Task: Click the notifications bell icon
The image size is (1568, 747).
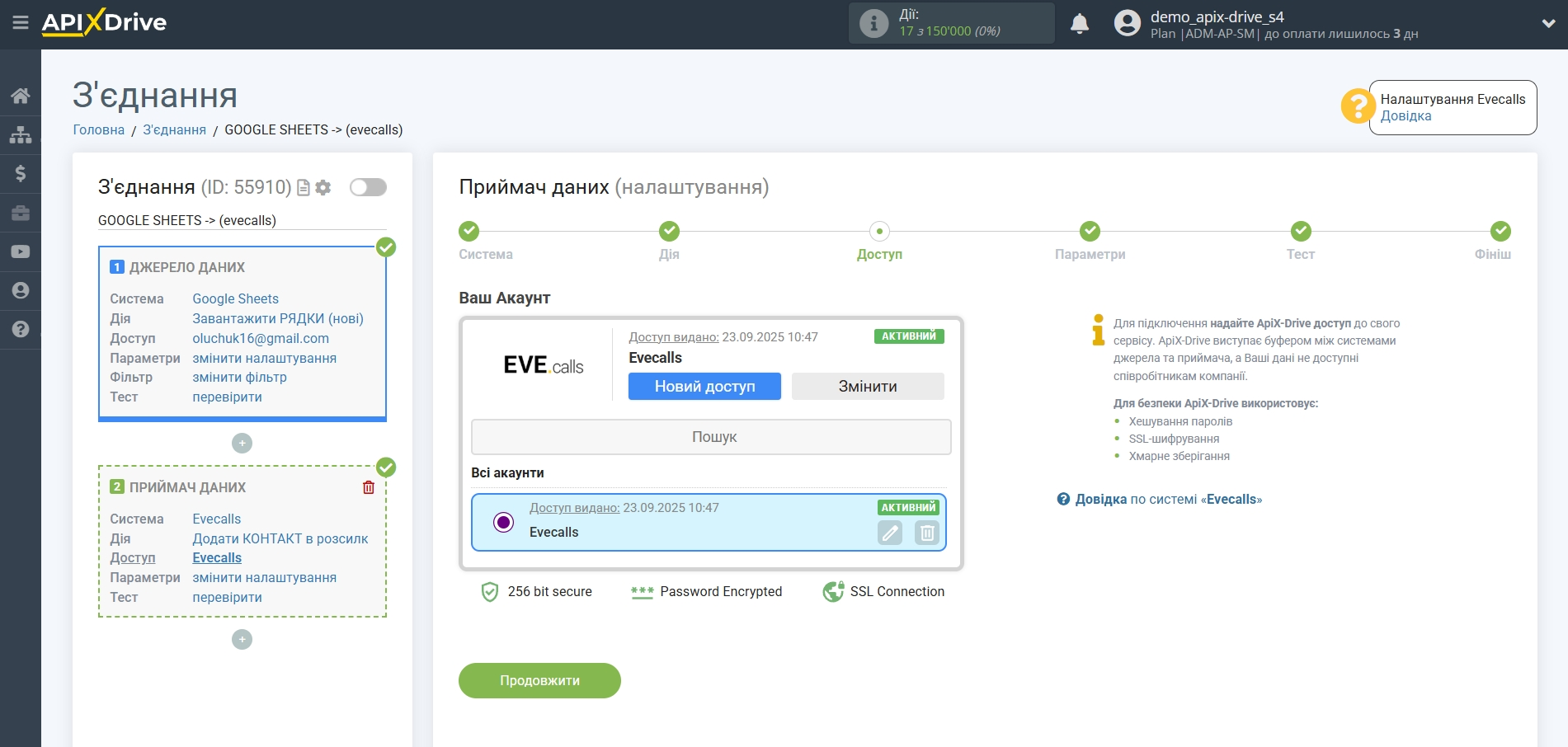Action: [x=1079, y=24]
